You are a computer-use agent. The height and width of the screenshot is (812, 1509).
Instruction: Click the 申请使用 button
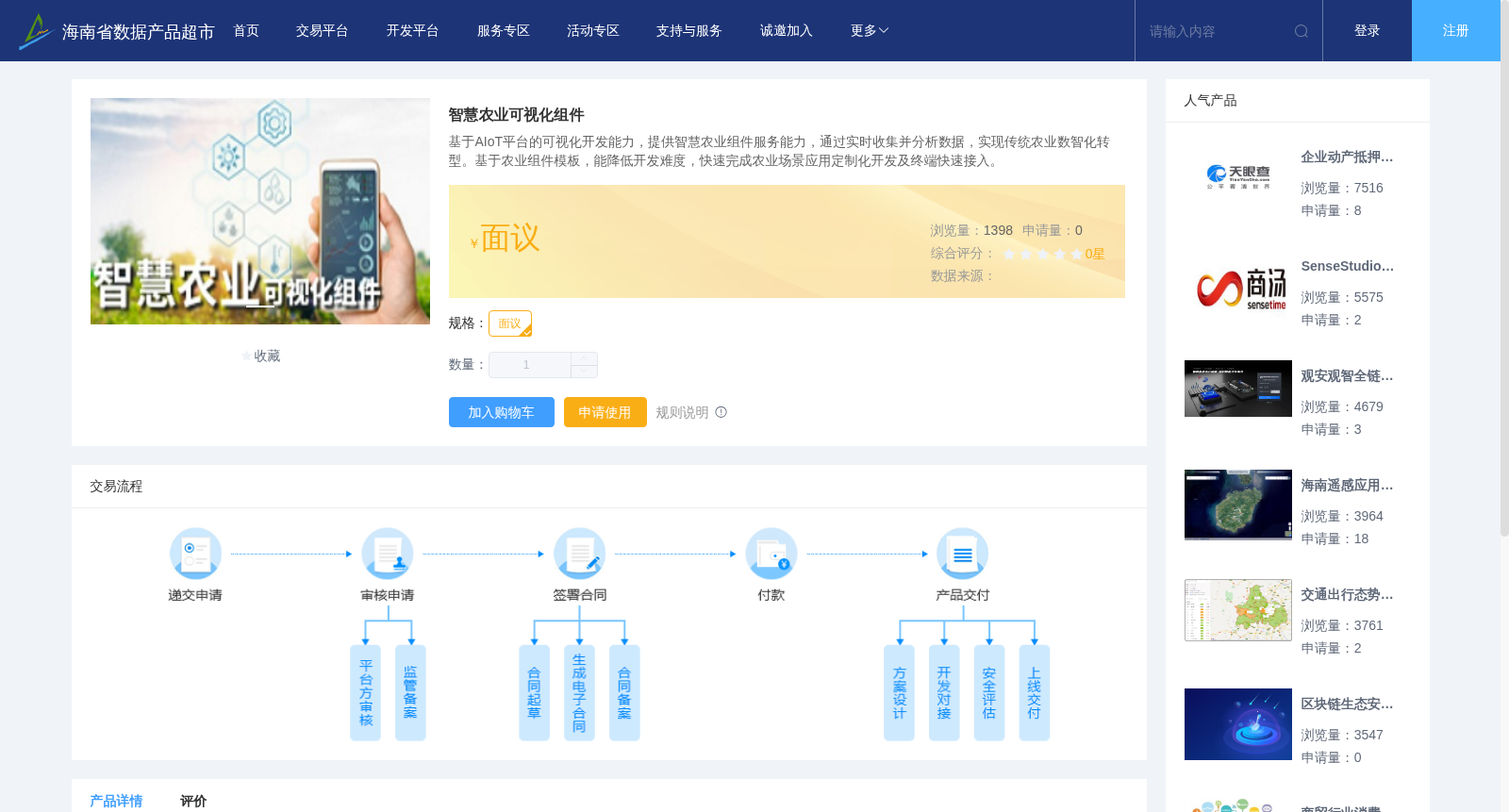click(x=605, y=412)
